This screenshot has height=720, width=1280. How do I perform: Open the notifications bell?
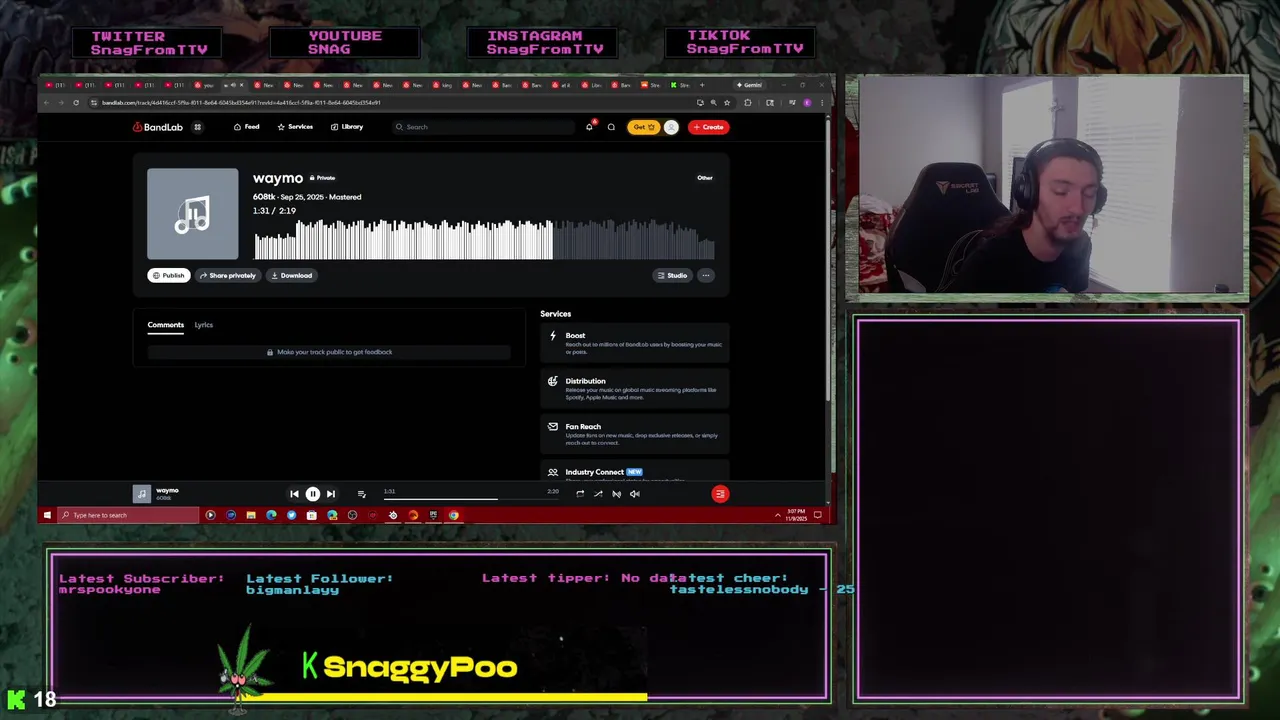pos(589,127)
